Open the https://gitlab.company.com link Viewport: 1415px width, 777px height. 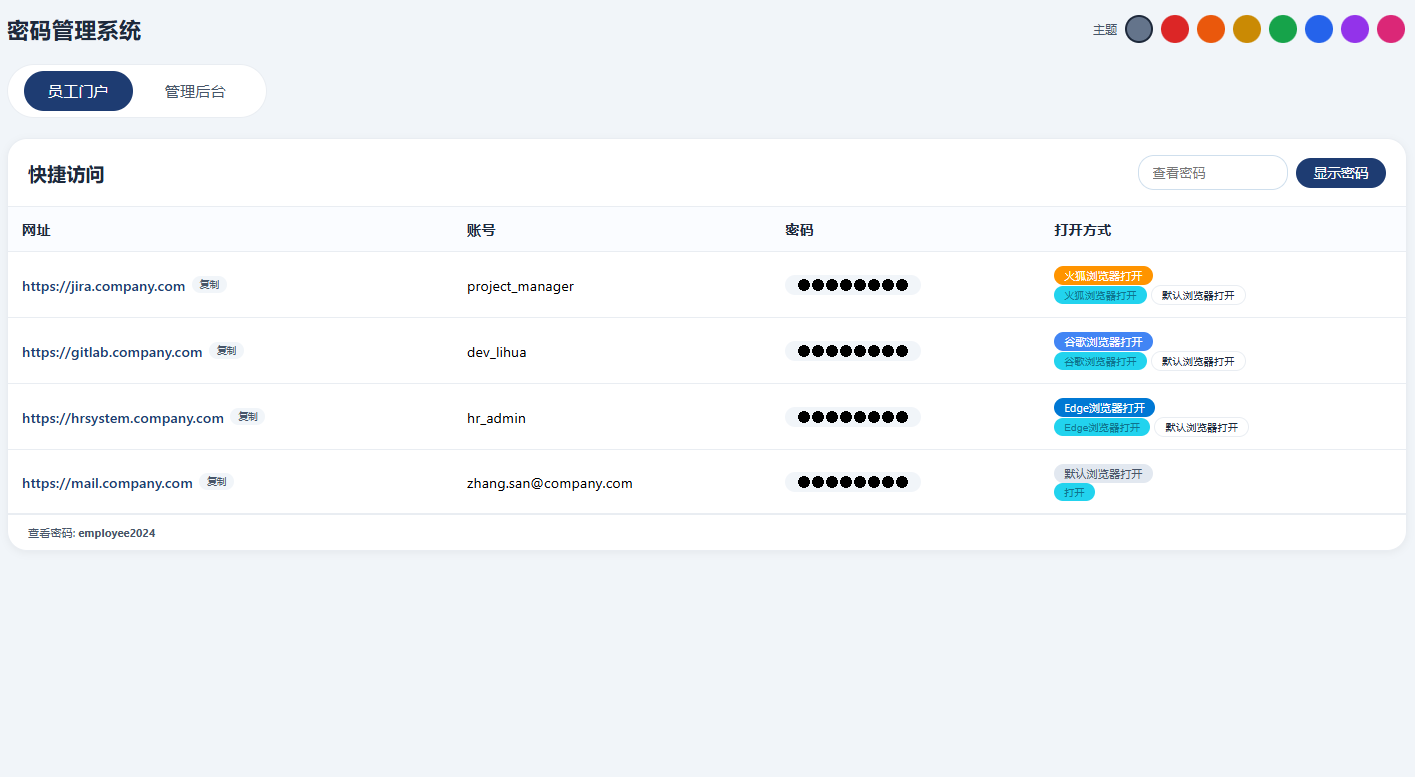[x=112, y=352]
